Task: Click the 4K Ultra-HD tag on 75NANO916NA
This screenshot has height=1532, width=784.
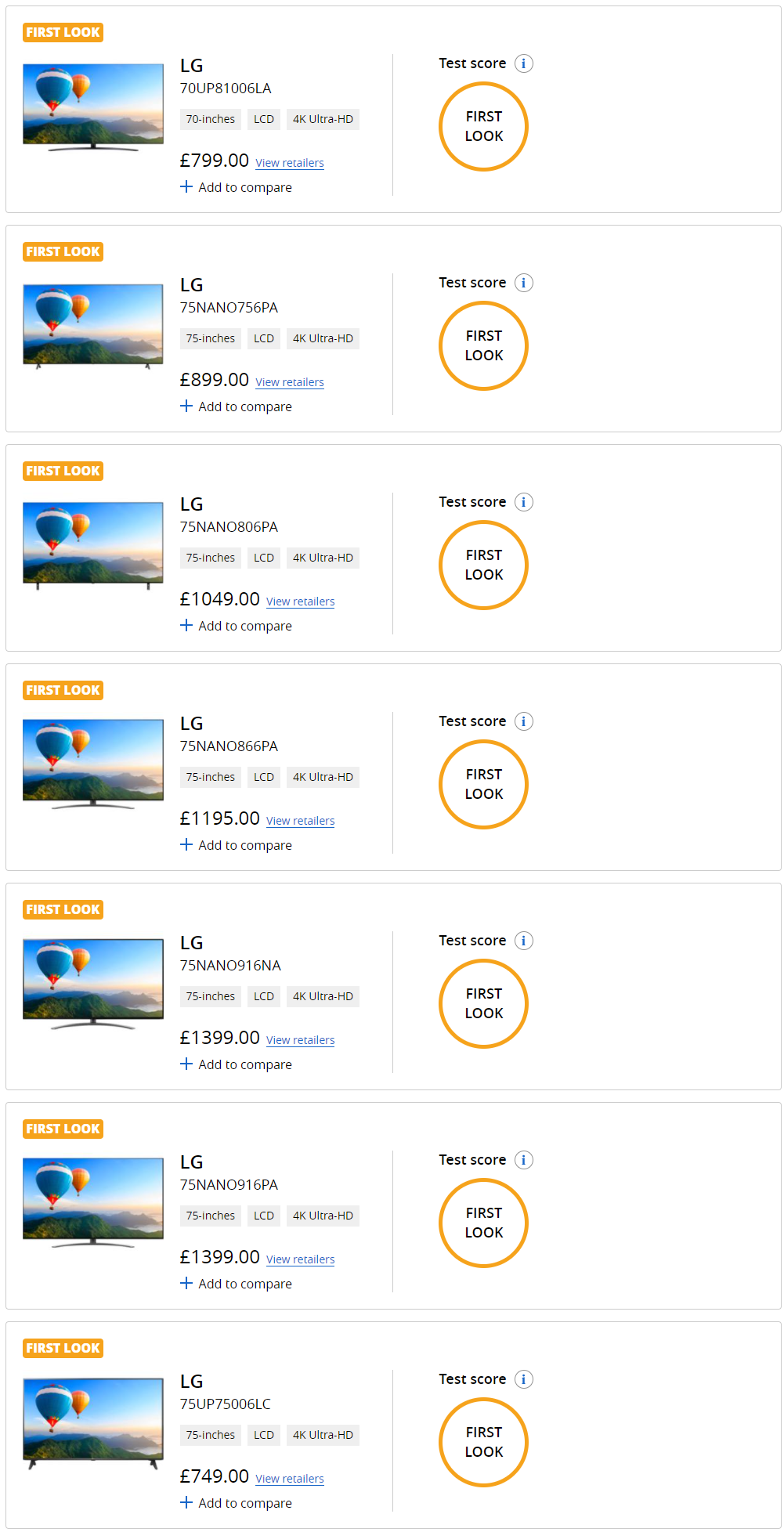Action: 323,996
